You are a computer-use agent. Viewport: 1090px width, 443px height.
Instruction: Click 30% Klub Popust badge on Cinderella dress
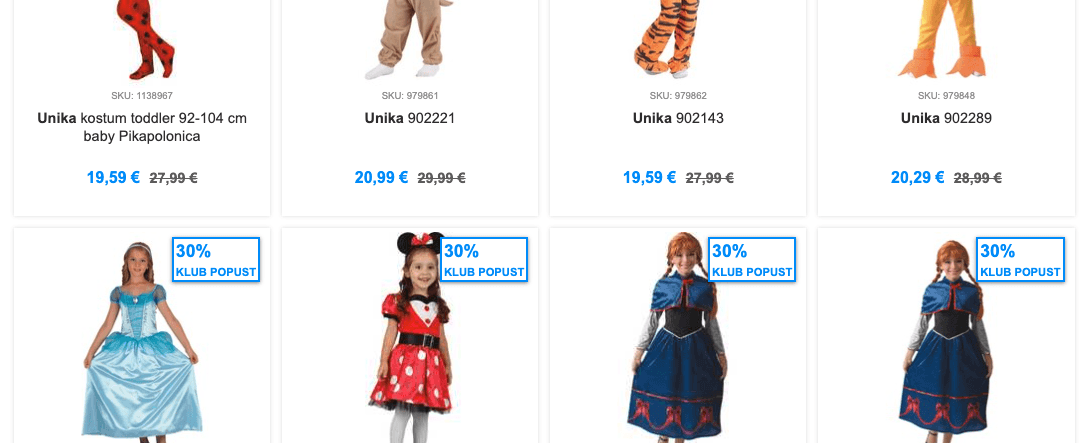pos(216,259)
